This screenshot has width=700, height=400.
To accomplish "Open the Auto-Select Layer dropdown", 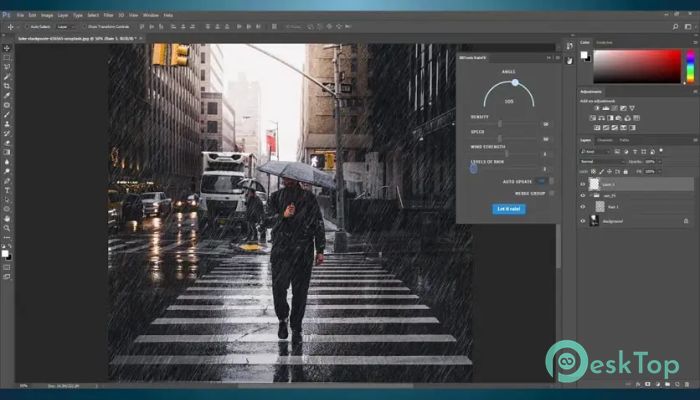I will click(x=65, y=27).
